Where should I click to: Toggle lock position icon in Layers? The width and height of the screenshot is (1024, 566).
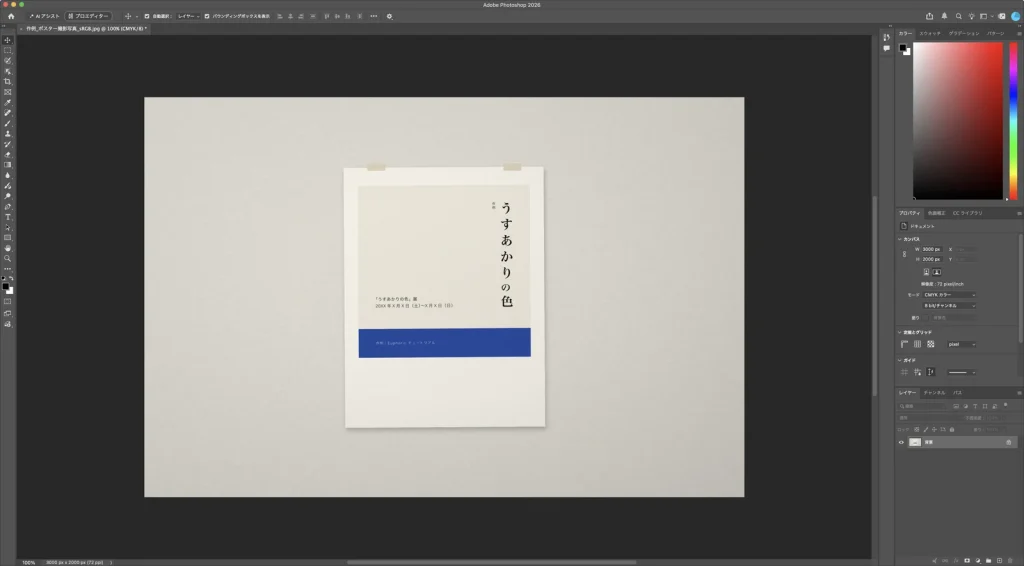pyautogui.click(x=934, y=430)
